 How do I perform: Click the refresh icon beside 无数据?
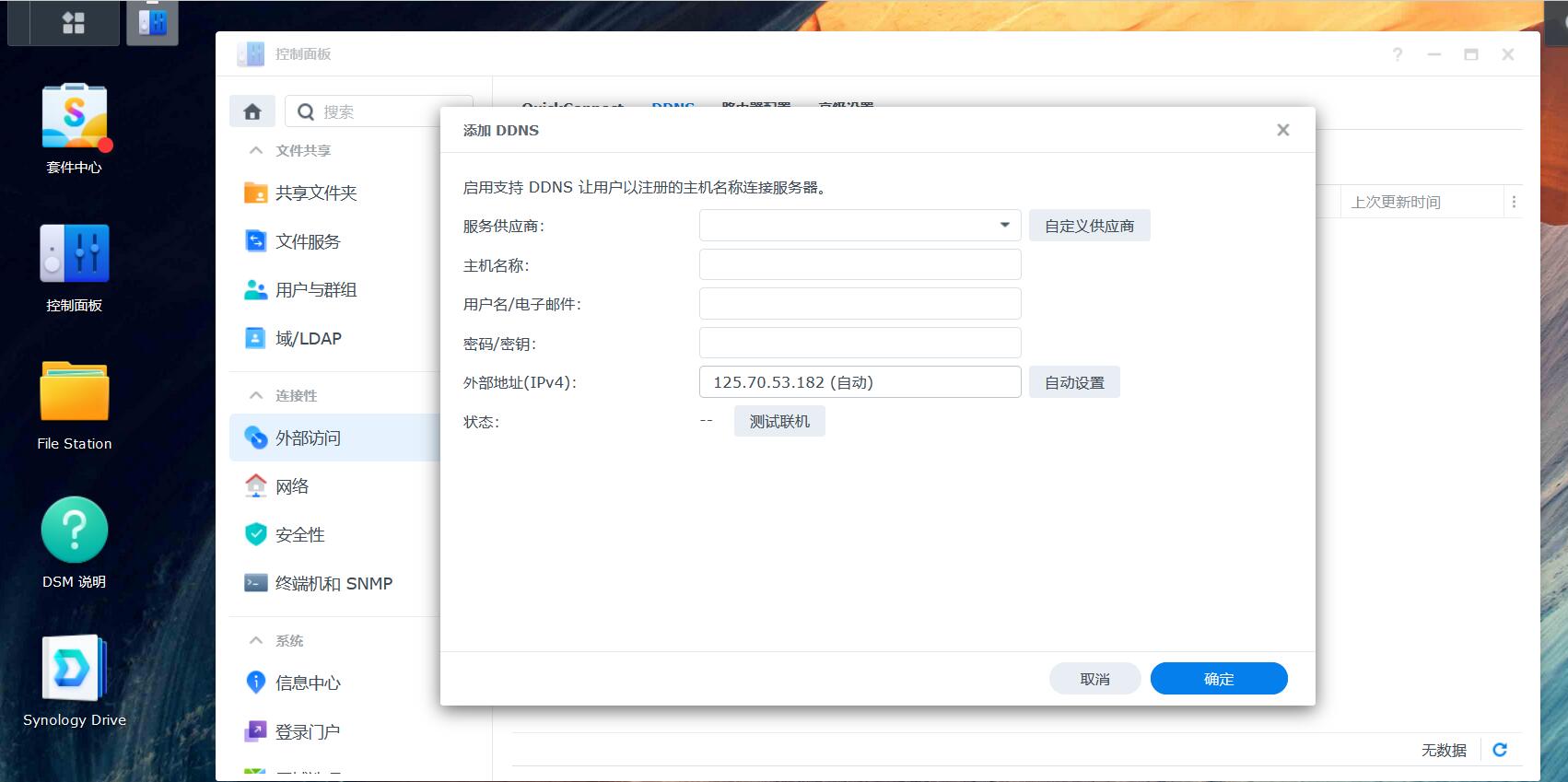(x=1500, y=750)
